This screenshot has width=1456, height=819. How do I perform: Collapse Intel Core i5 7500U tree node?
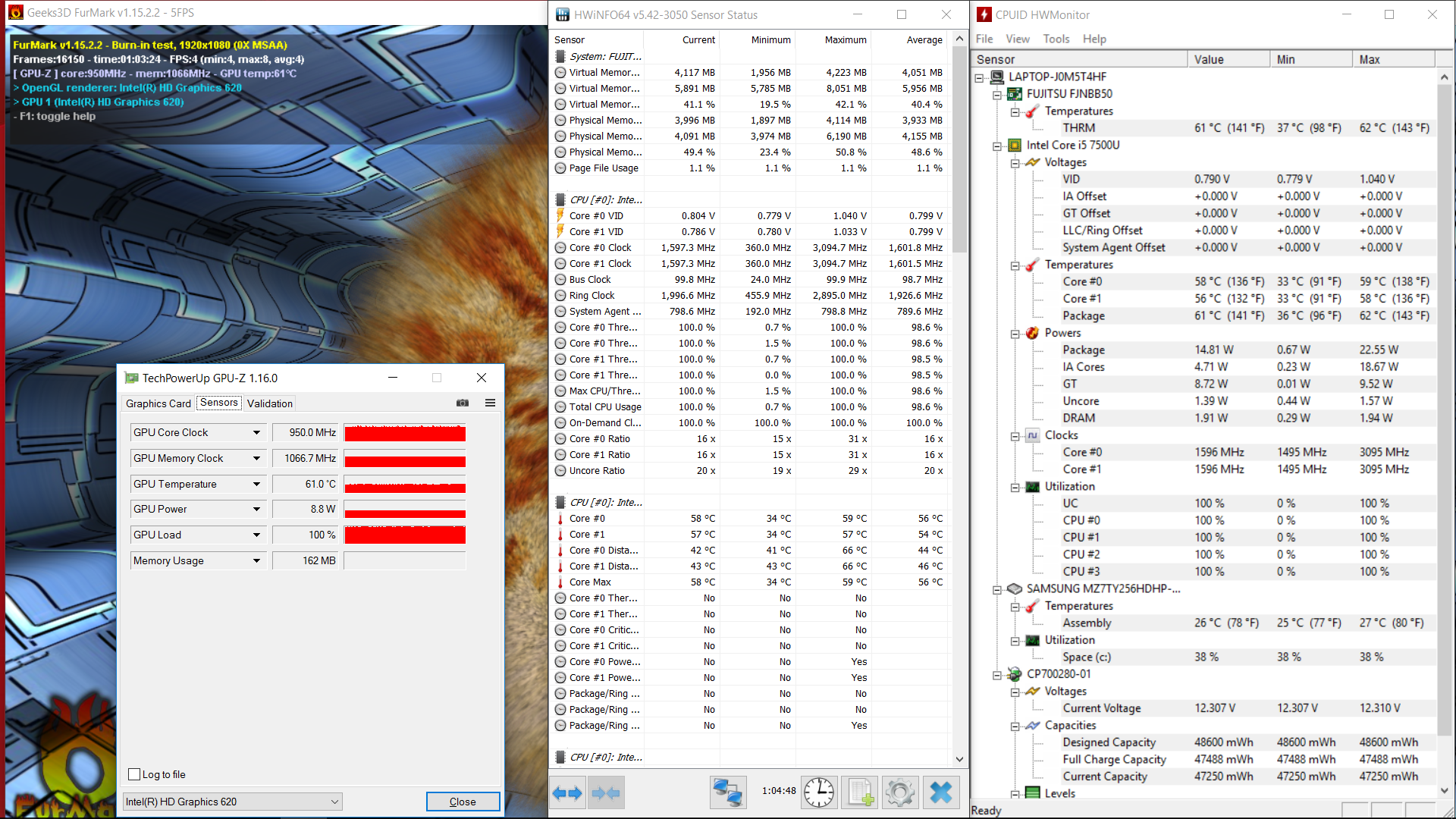(997, 146)
